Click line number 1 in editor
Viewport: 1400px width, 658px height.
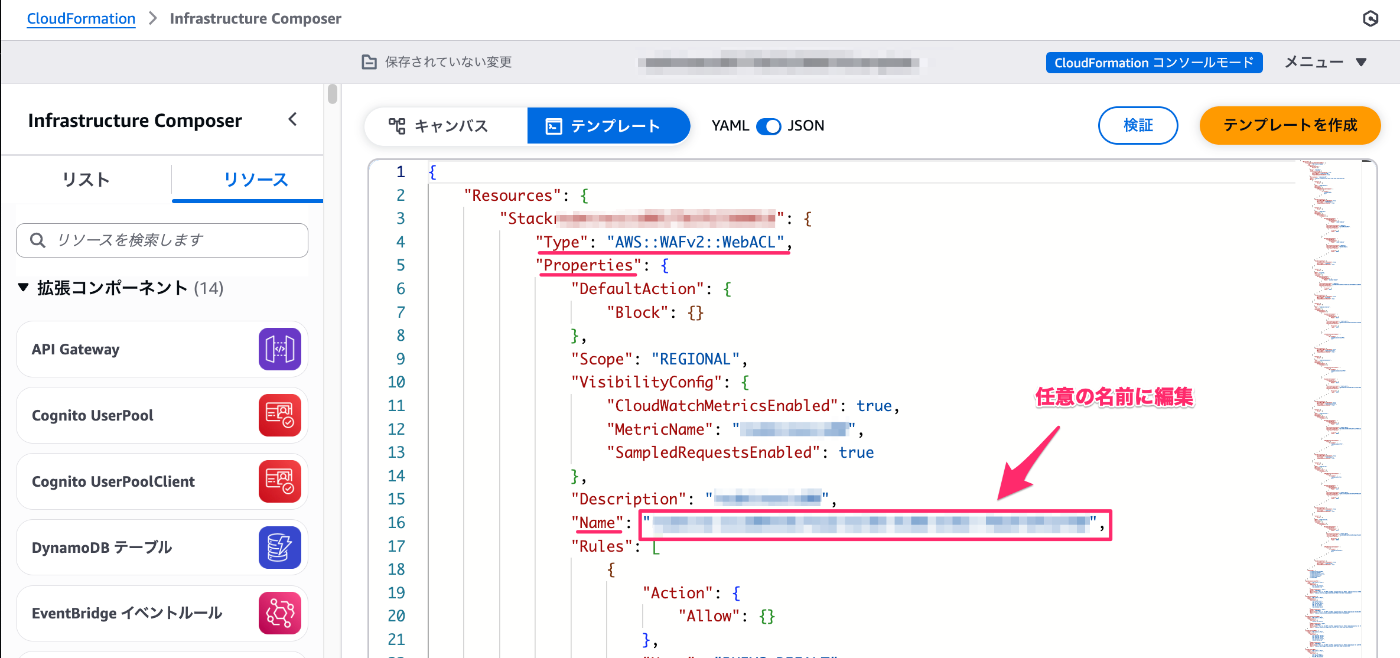401,172
